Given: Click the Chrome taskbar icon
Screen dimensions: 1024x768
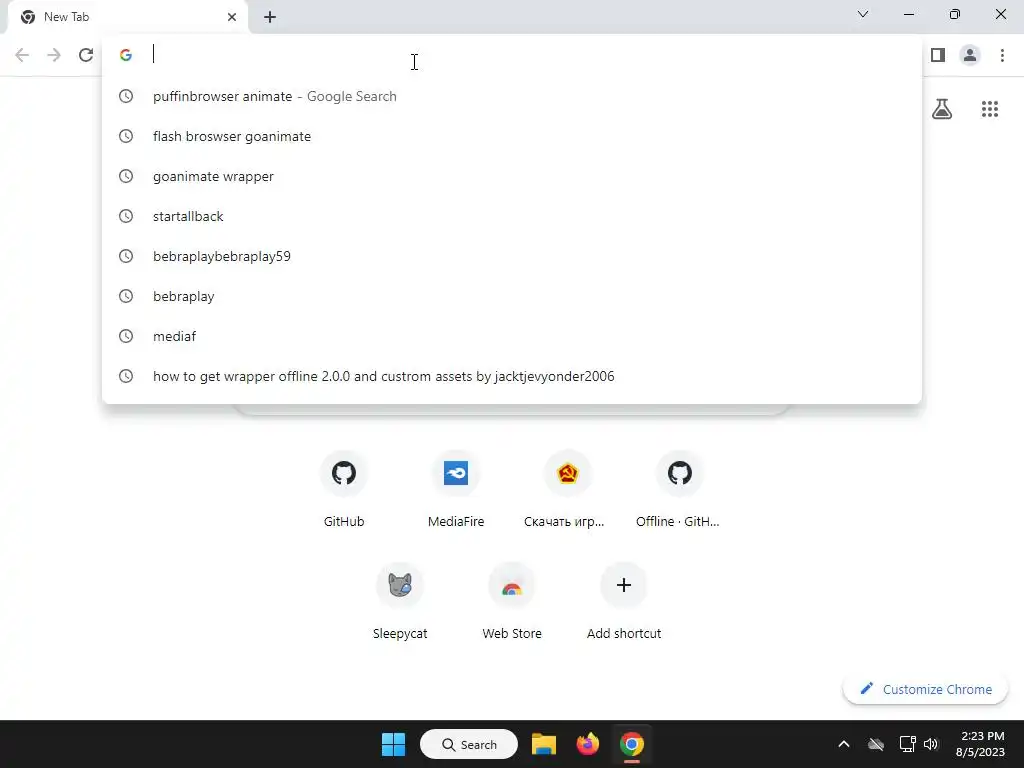Looking at the screenshot, I should [x=632, y=744].
